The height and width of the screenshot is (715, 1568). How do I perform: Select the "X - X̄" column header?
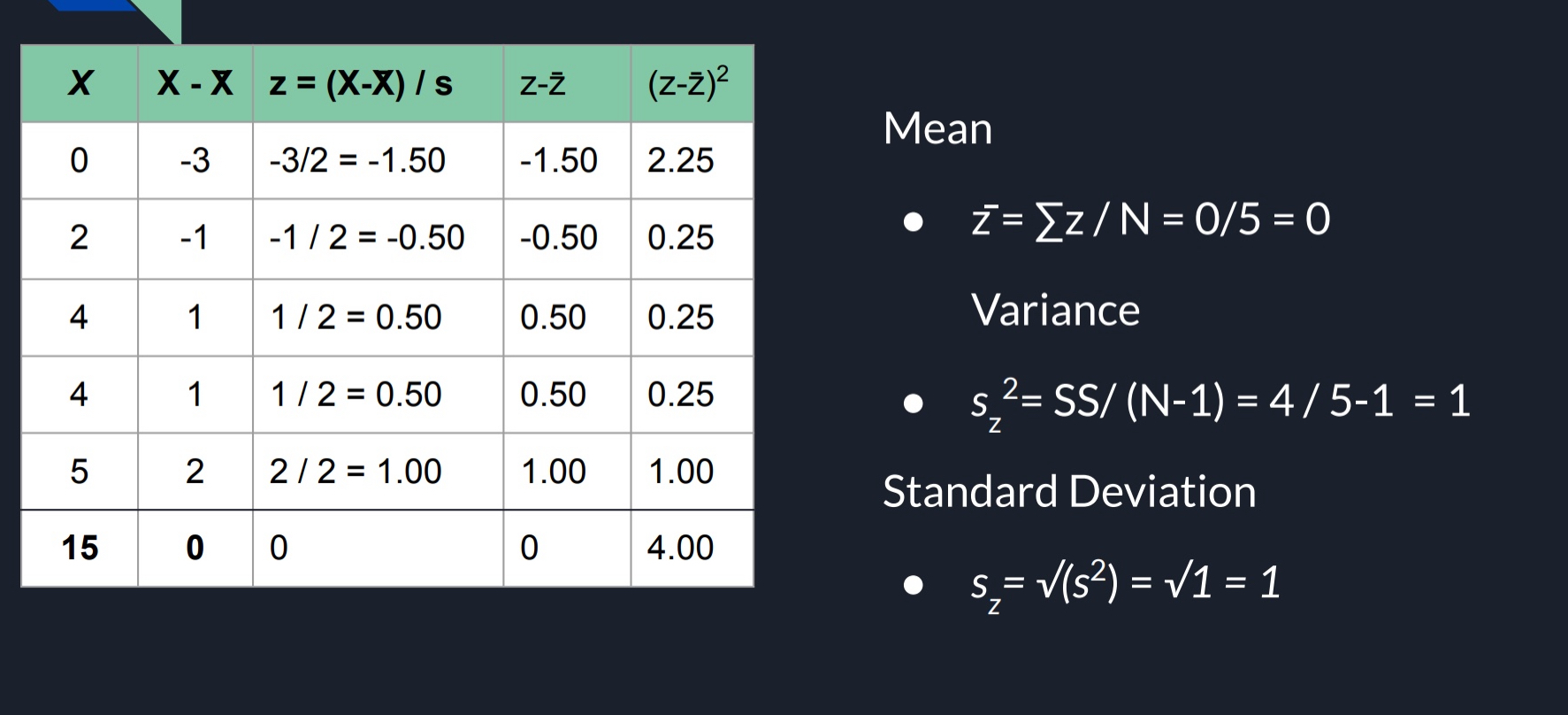click(x=195, y=83)
